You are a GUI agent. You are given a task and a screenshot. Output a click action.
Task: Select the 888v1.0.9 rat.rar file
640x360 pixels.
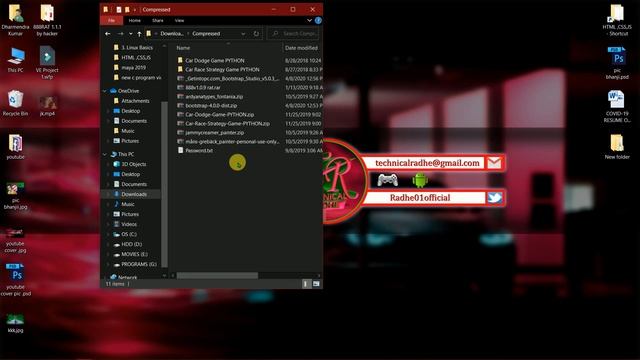(x=202, y=87)
